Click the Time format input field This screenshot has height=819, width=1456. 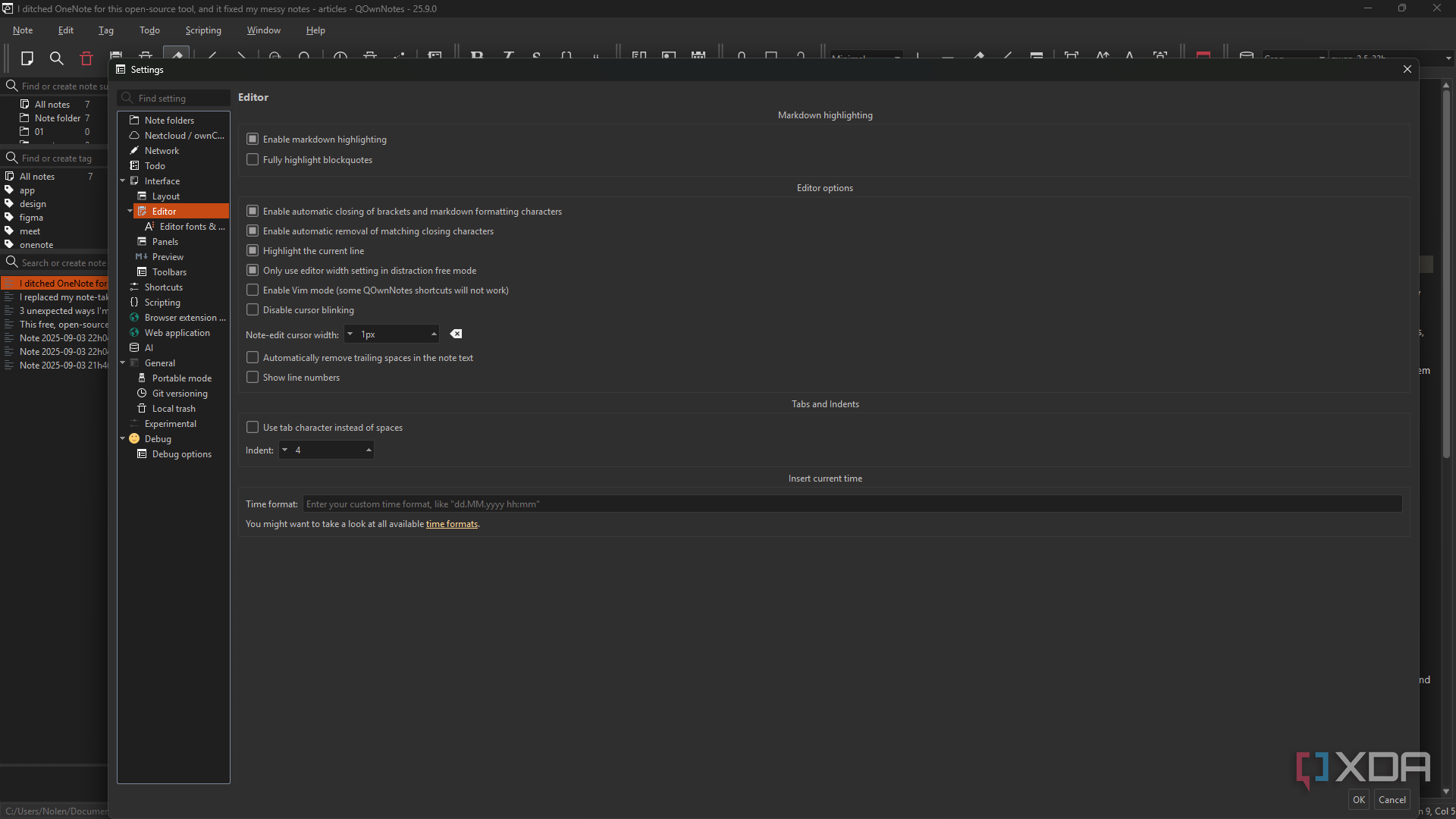(852, 504)
